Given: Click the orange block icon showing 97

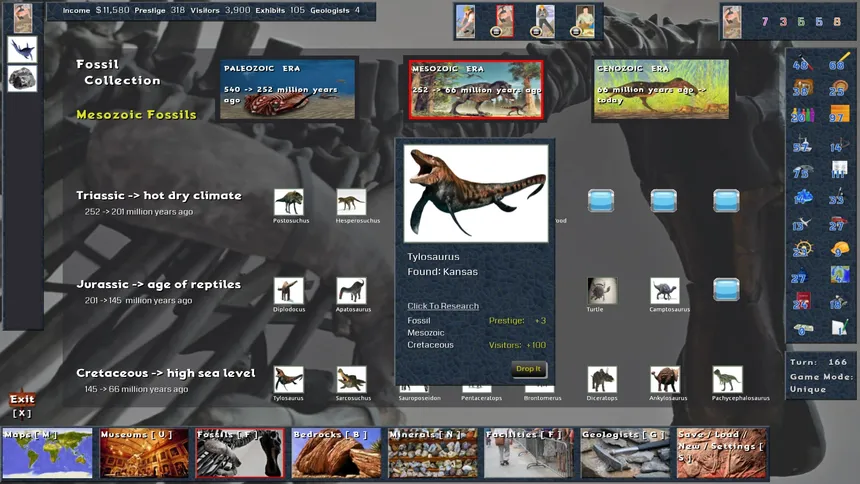Looking at the screenshot, I should point(839,114).
